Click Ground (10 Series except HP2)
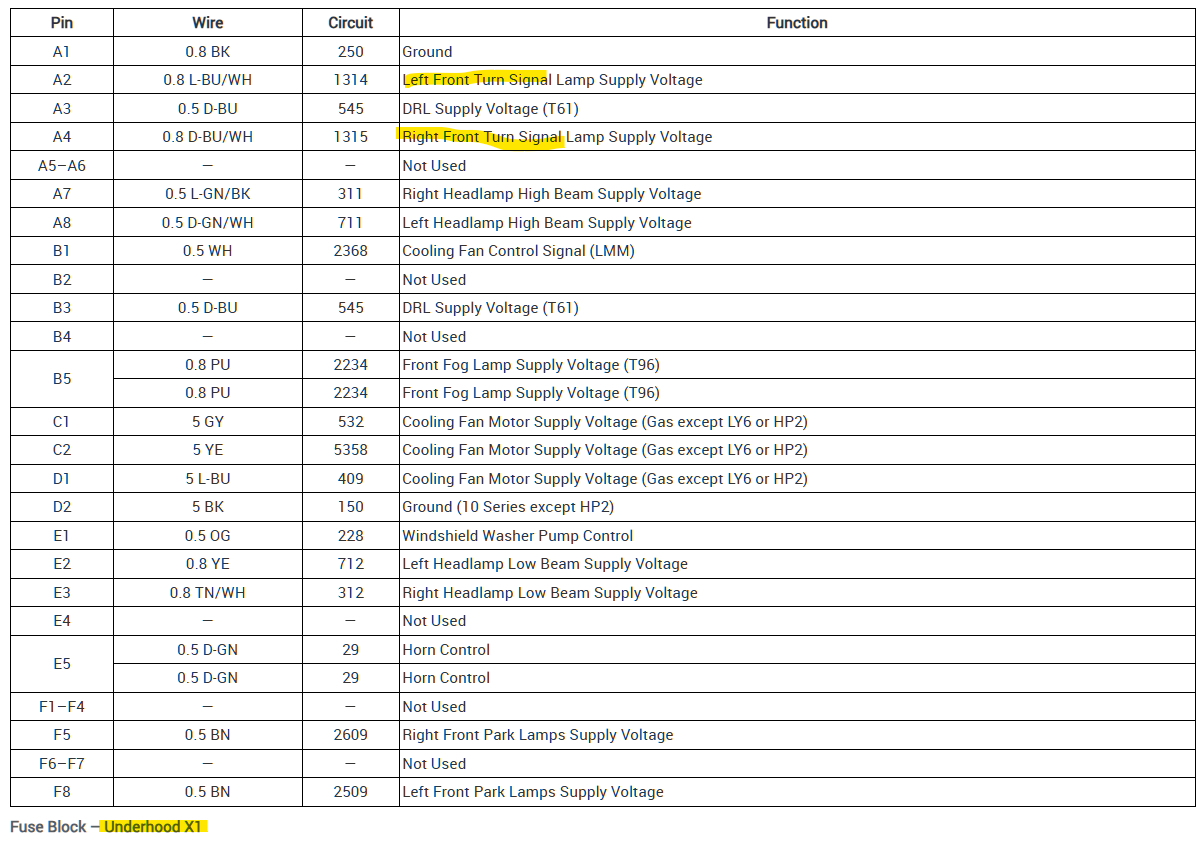The height and width of the screenshot is (844, 1198). click(x=508, y=507)
